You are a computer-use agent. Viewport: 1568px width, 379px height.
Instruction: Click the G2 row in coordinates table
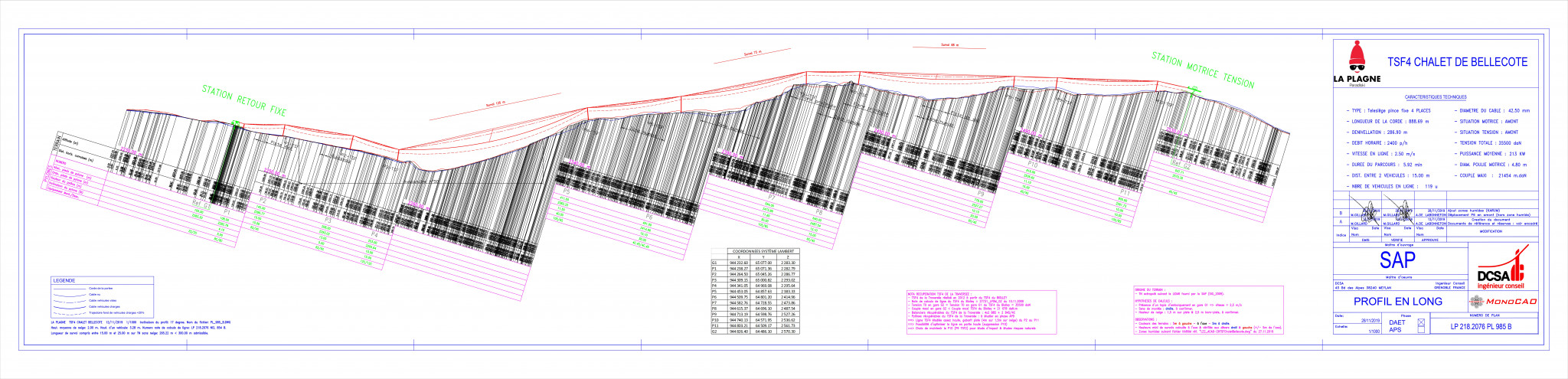coord(756,332)
